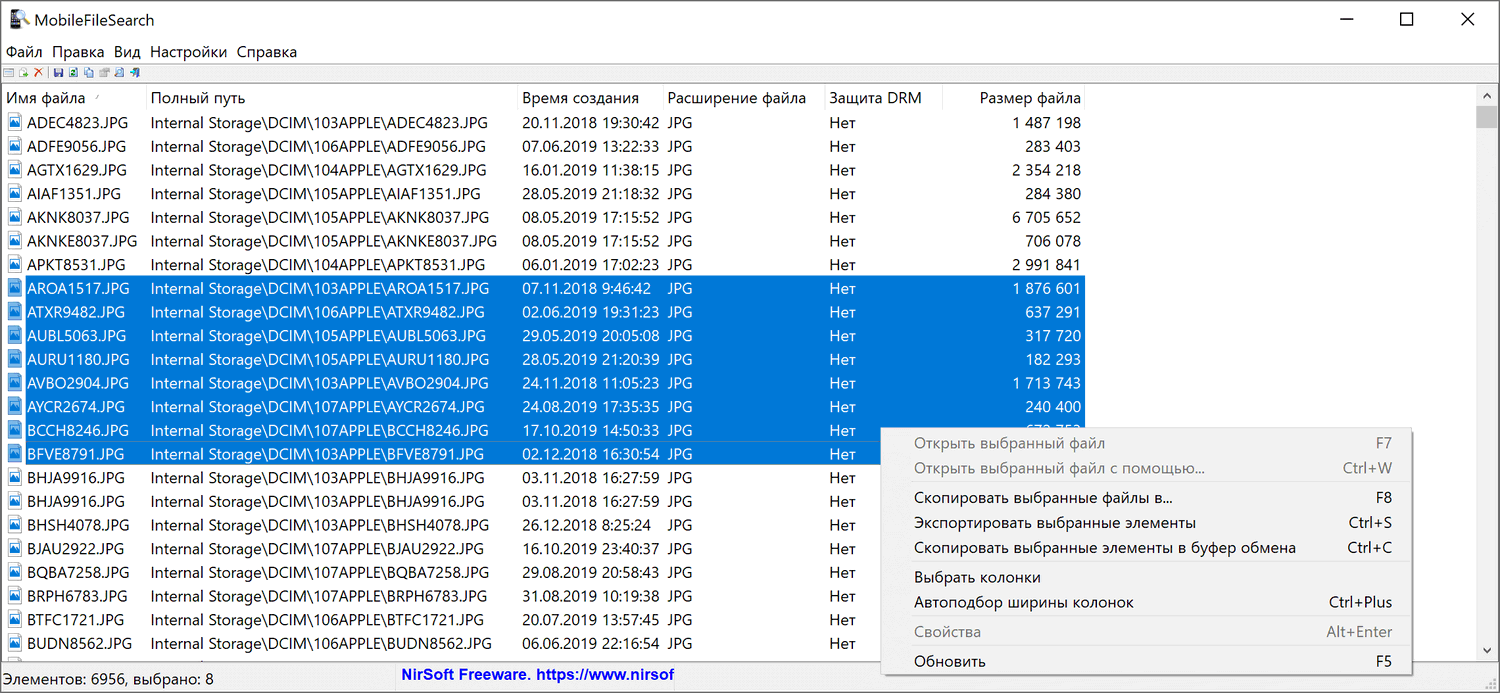Open the Вид menu
The height and width of the screenshot is (693, 1500).
127,51
